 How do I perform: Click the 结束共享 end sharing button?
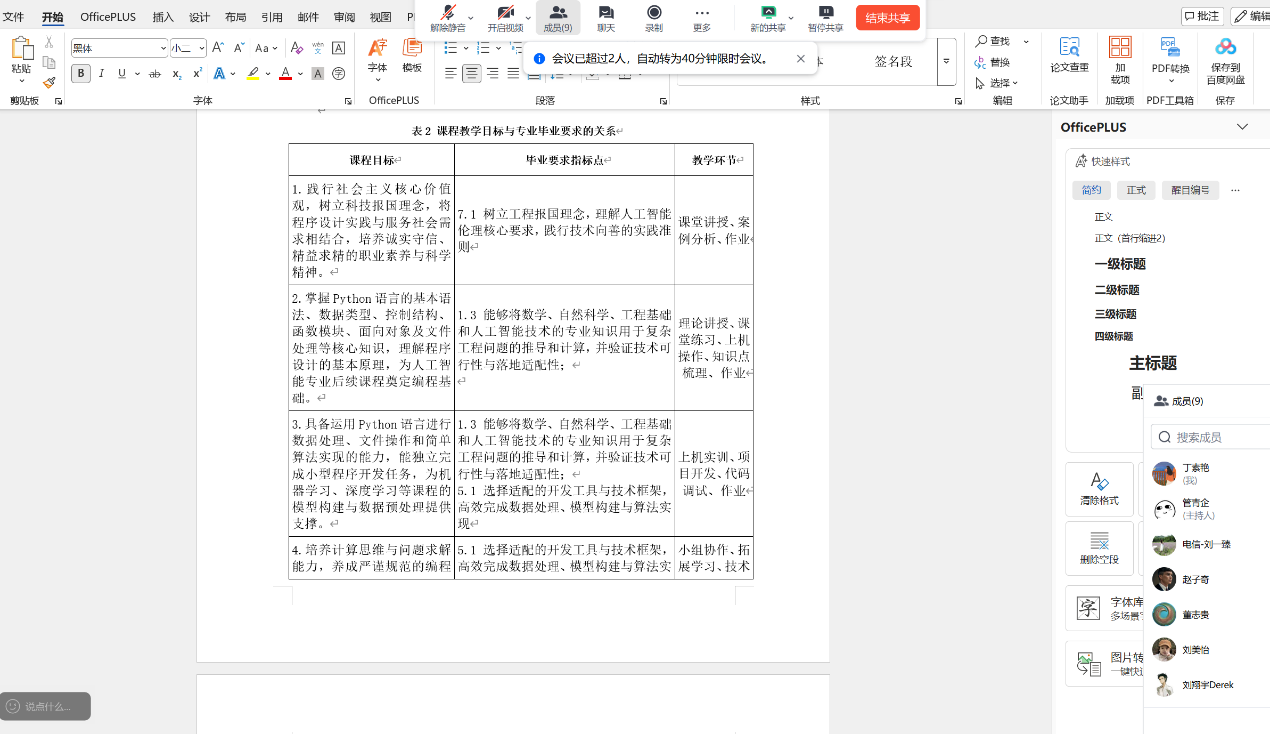[x=888, y=18]
